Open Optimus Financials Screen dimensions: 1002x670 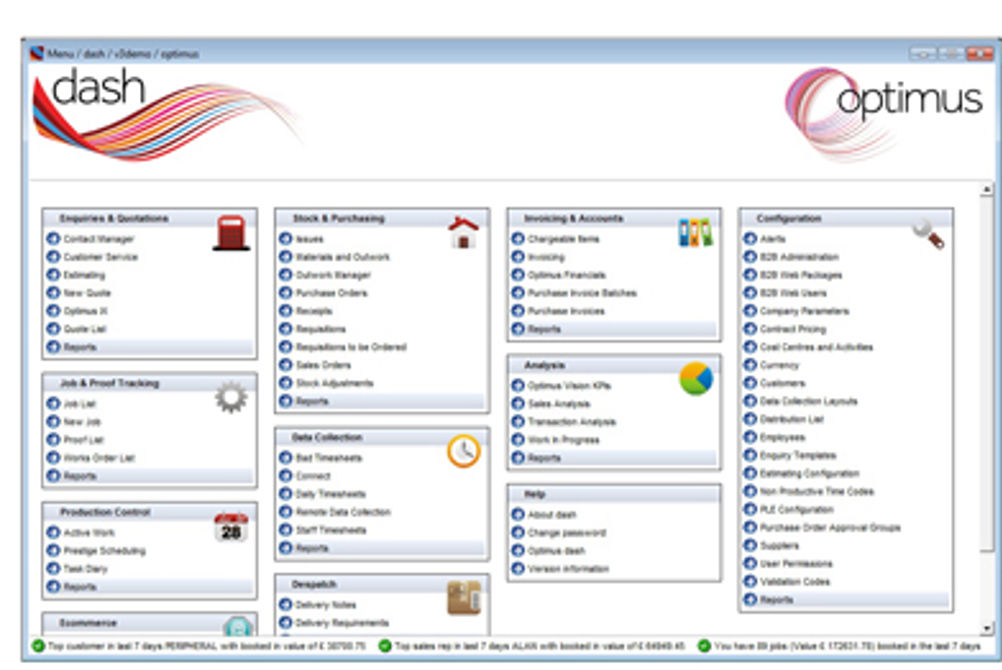(566, 275)
